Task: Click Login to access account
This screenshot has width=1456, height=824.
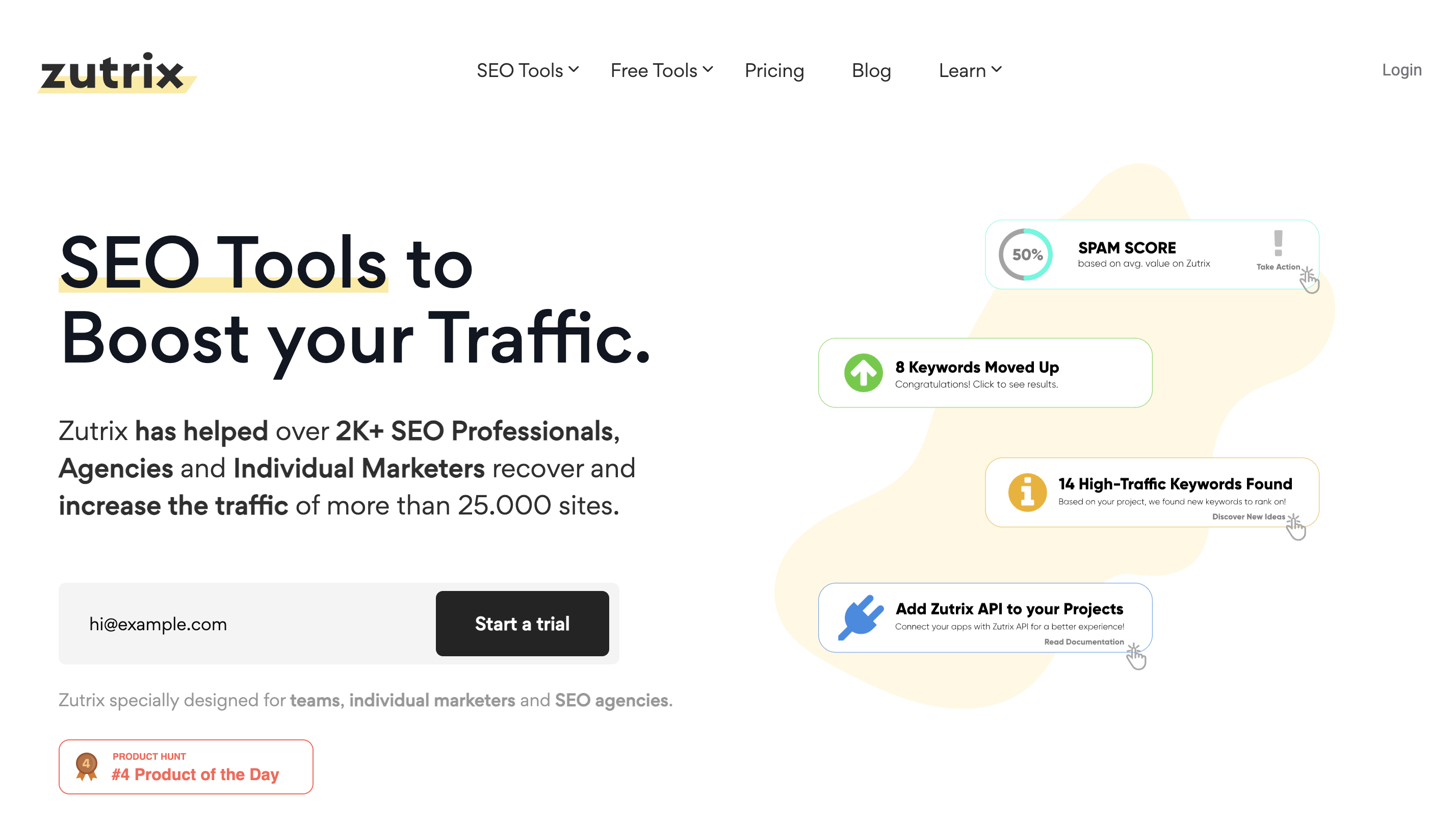Action: click(1400, 69)
